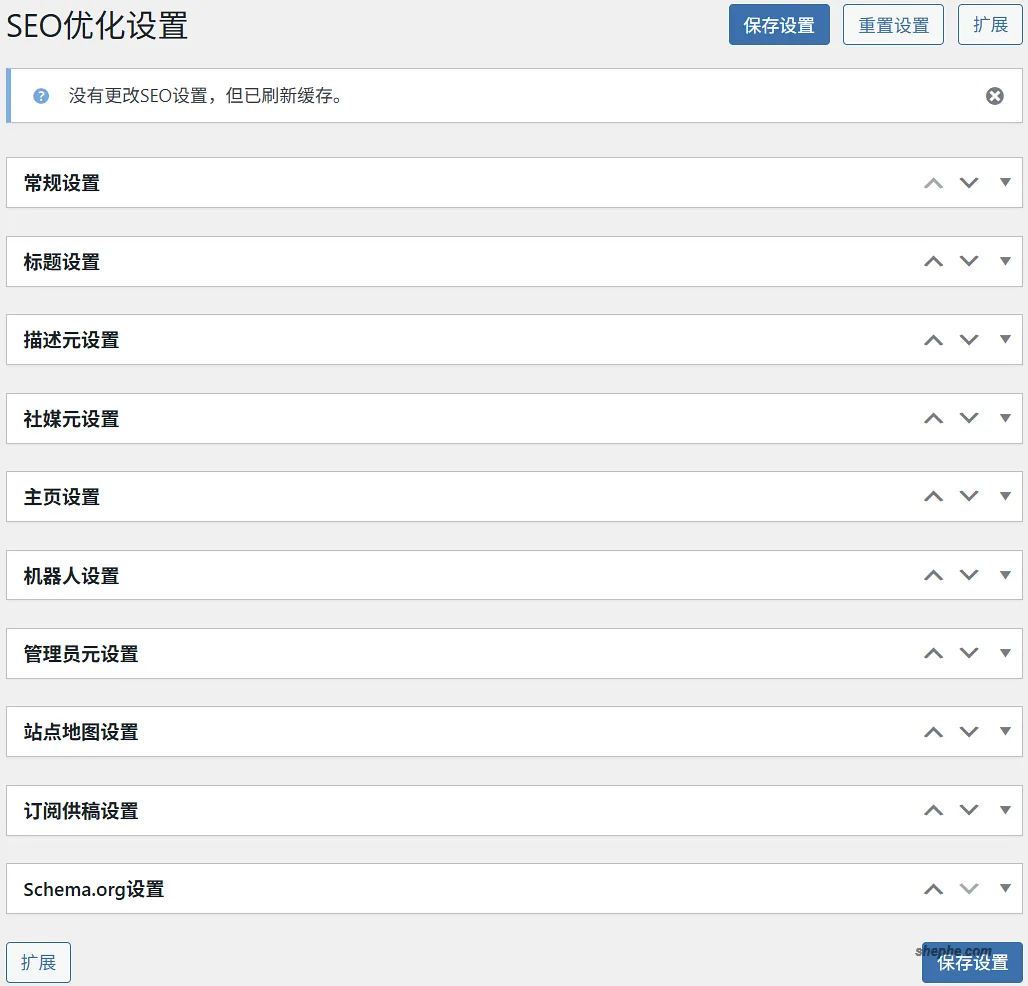Move the 社媒元设置 section up

(933, 418)
